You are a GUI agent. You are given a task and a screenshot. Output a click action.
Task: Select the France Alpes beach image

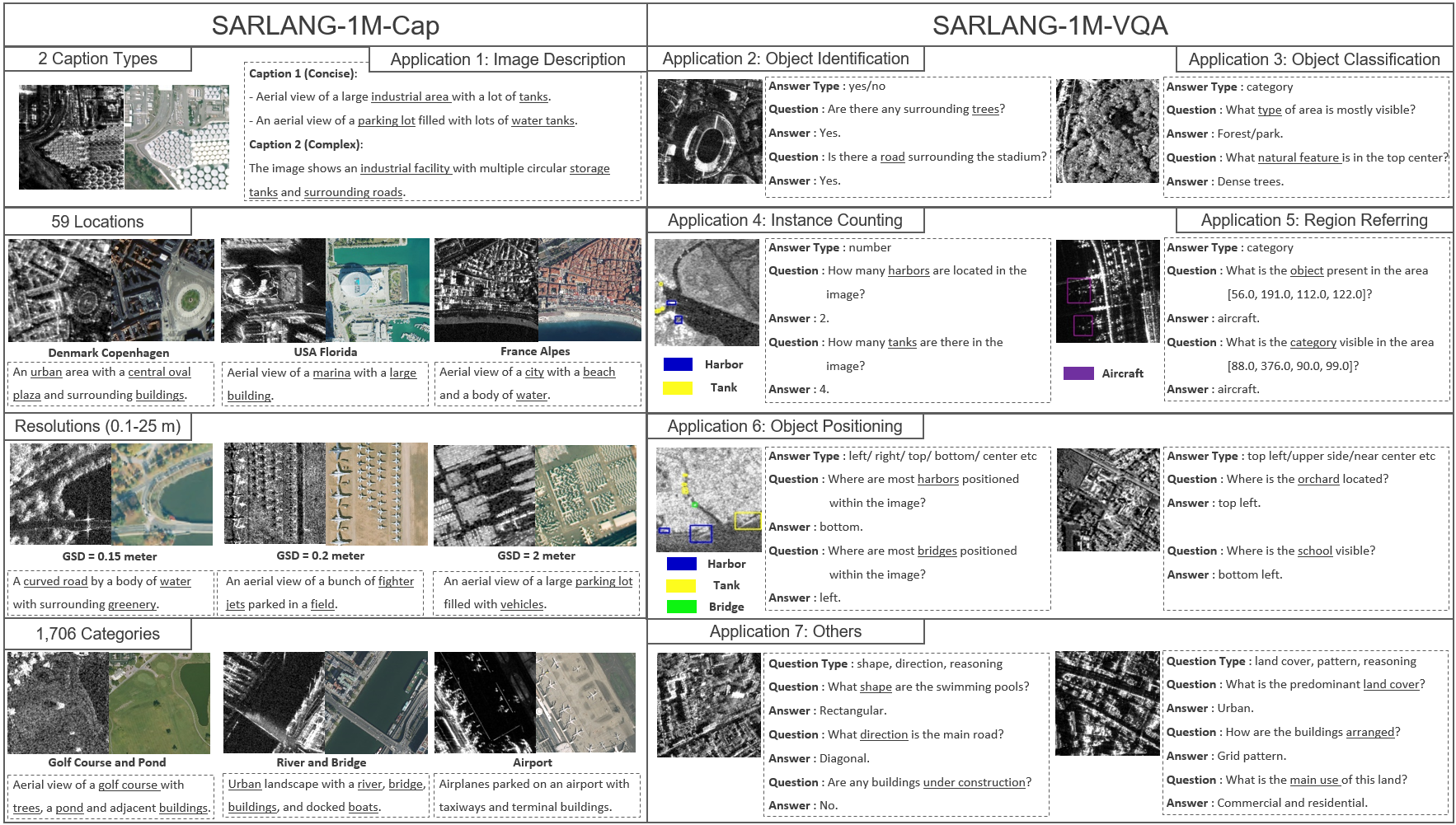(538, 290)
